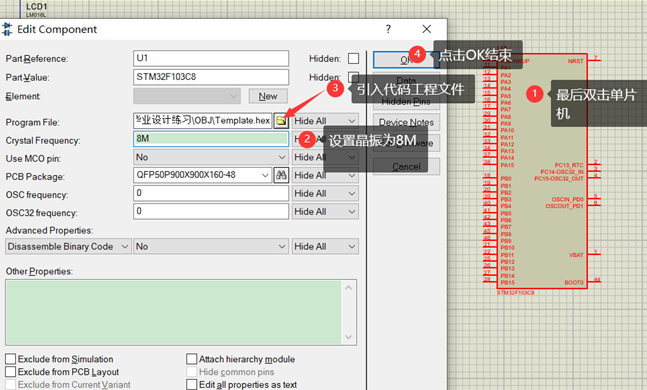Click the OSC frequency input field
This screenshot has width=647, height=390.
(x=211, y=193)
